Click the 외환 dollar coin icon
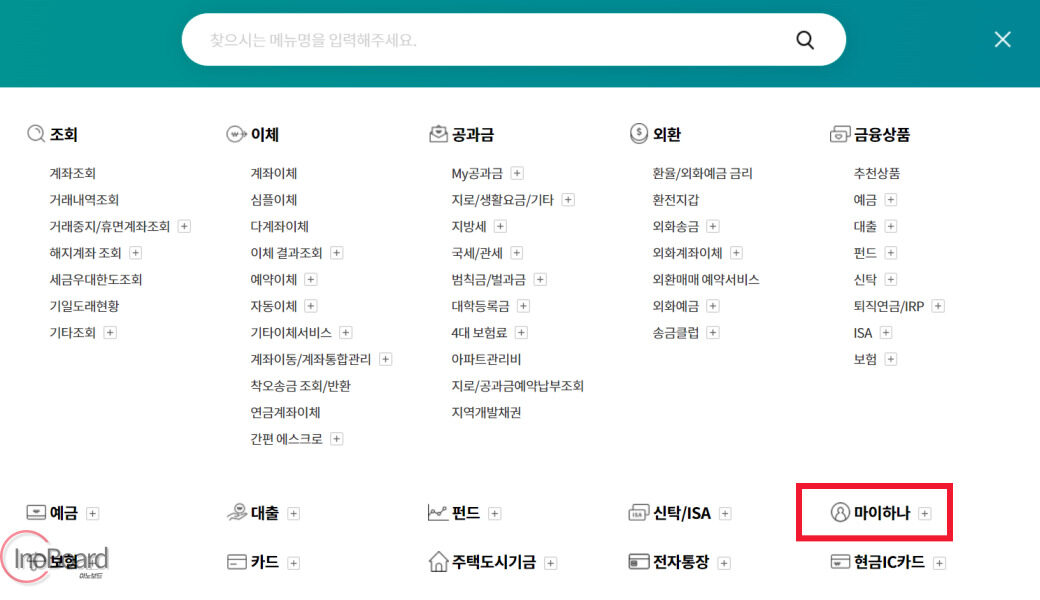The width and height of the screenshot is (1040, 600). 638,133
